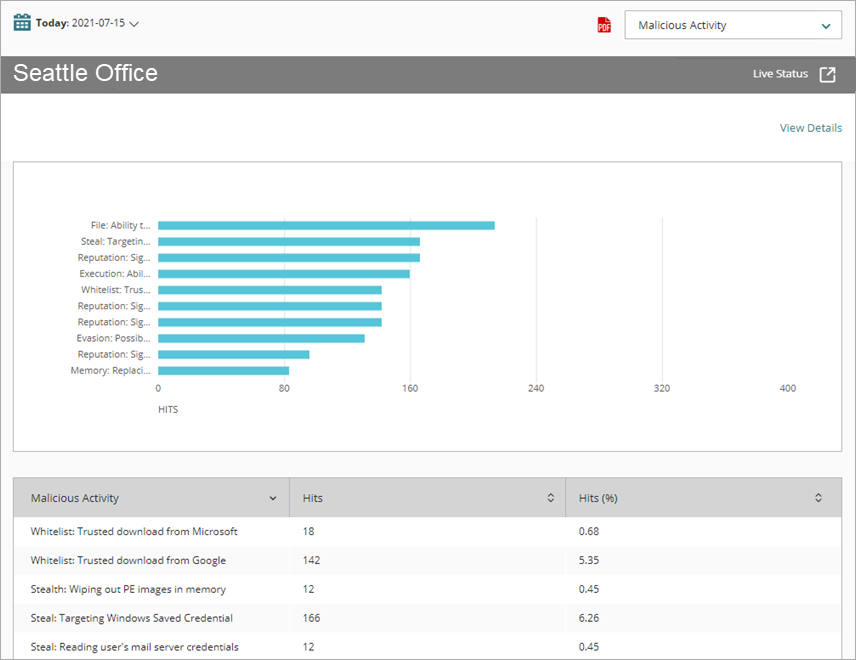Click the Memory: Replaci... chart label
This screenshot has height=660, width=856.
point(113,370)
